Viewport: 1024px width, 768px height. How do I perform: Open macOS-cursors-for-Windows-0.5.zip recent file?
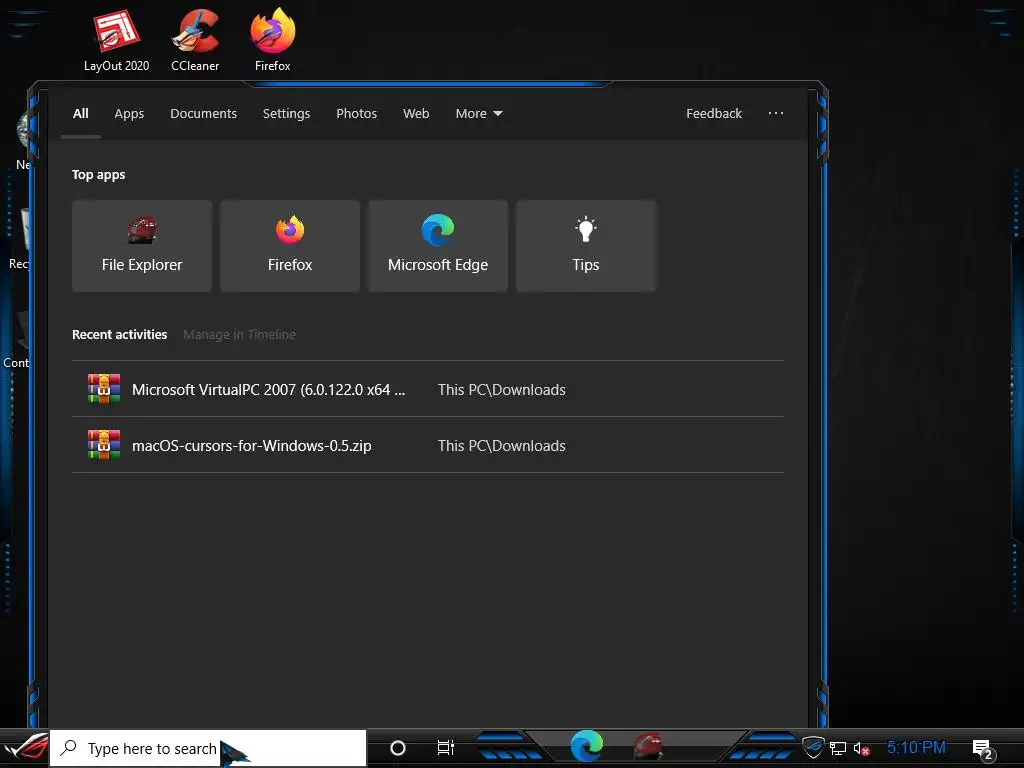(x=428, y=445)
